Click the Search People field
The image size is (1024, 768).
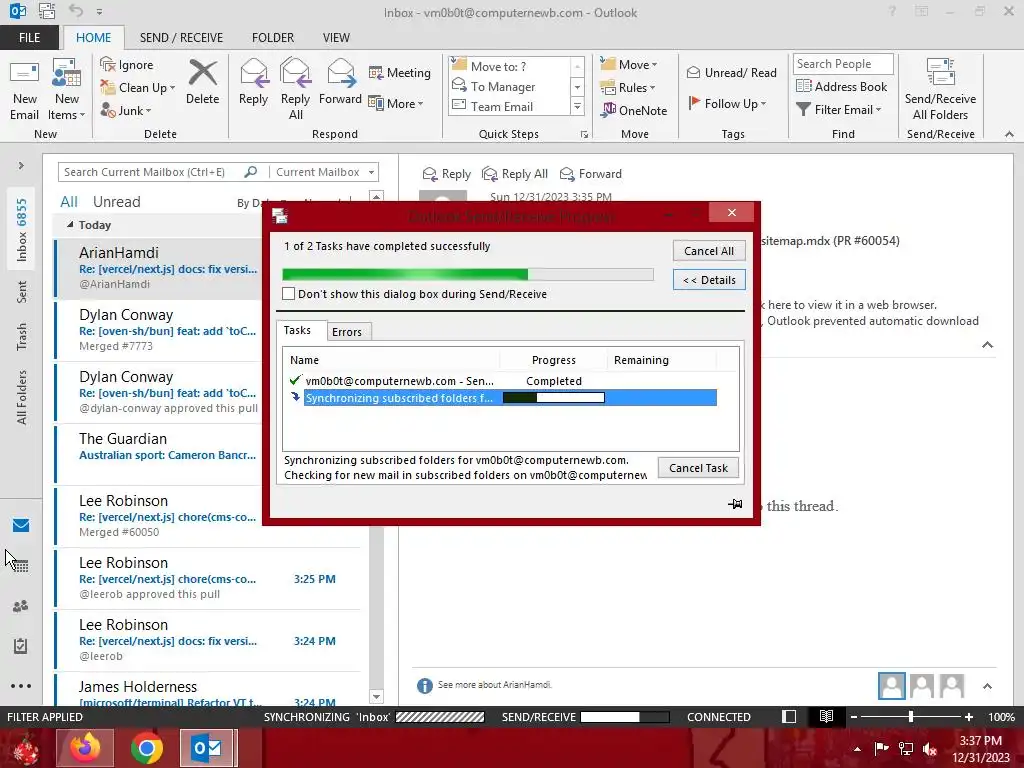point(843,64)
